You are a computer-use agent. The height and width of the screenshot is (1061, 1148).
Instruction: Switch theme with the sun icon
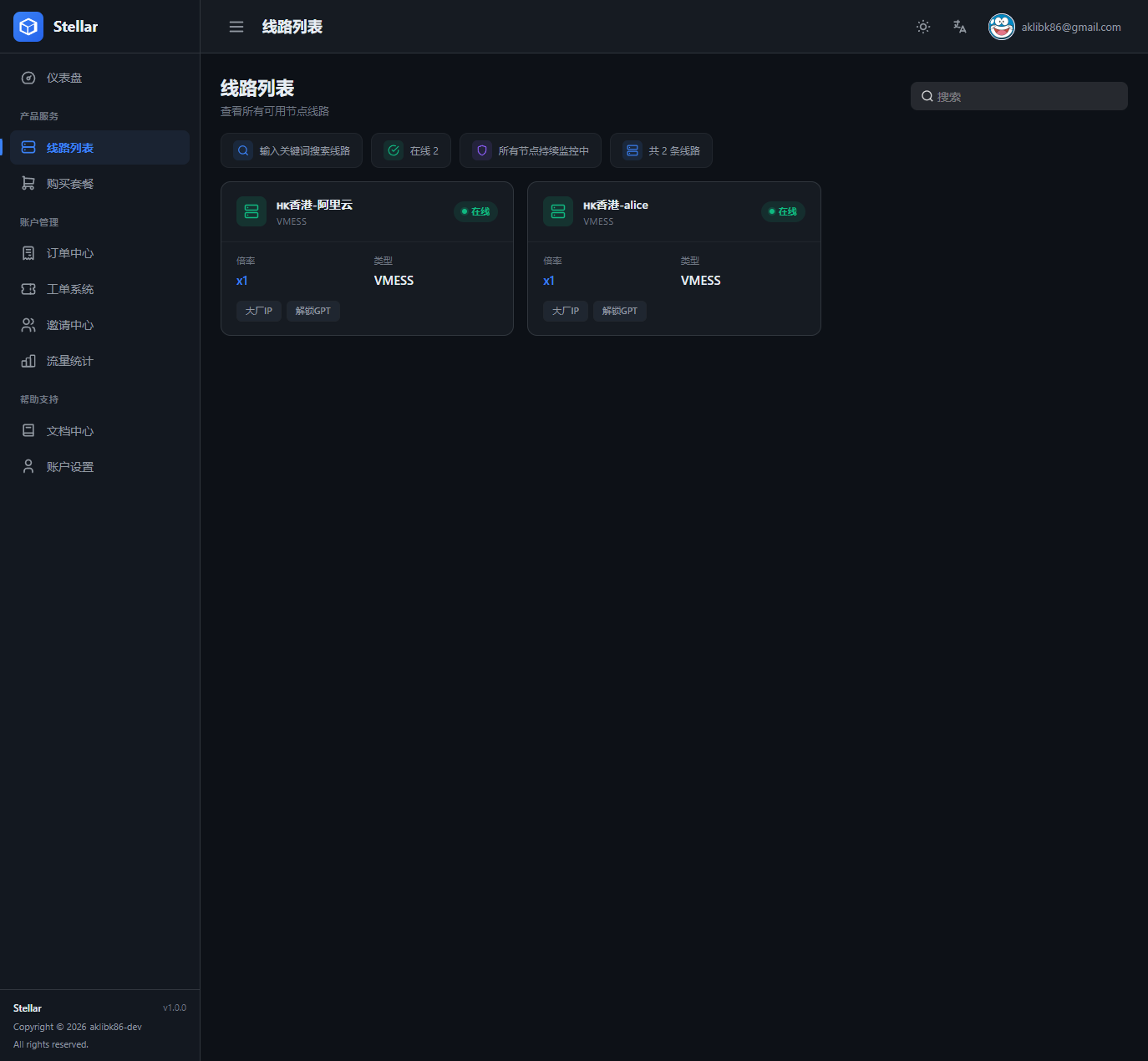(923, 27)
